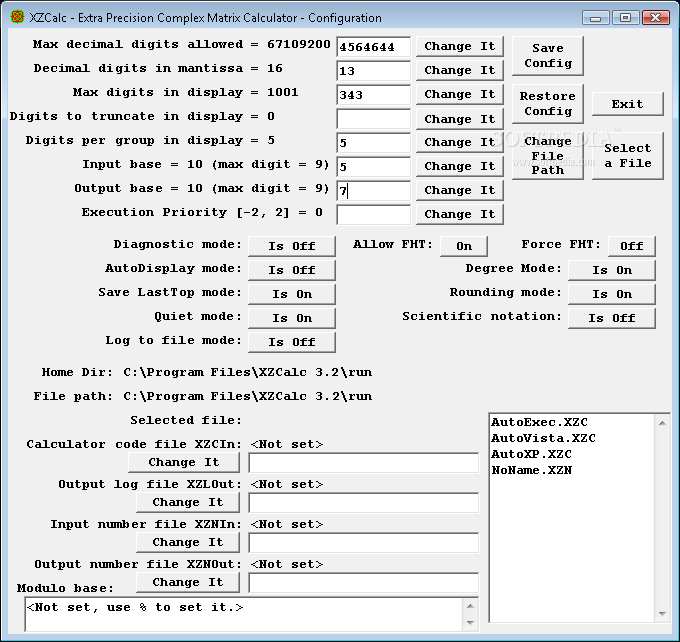Viewport: 680px width, 642px height.
Task: Focus the Input base input field
Action: click(x=373, y=167)
